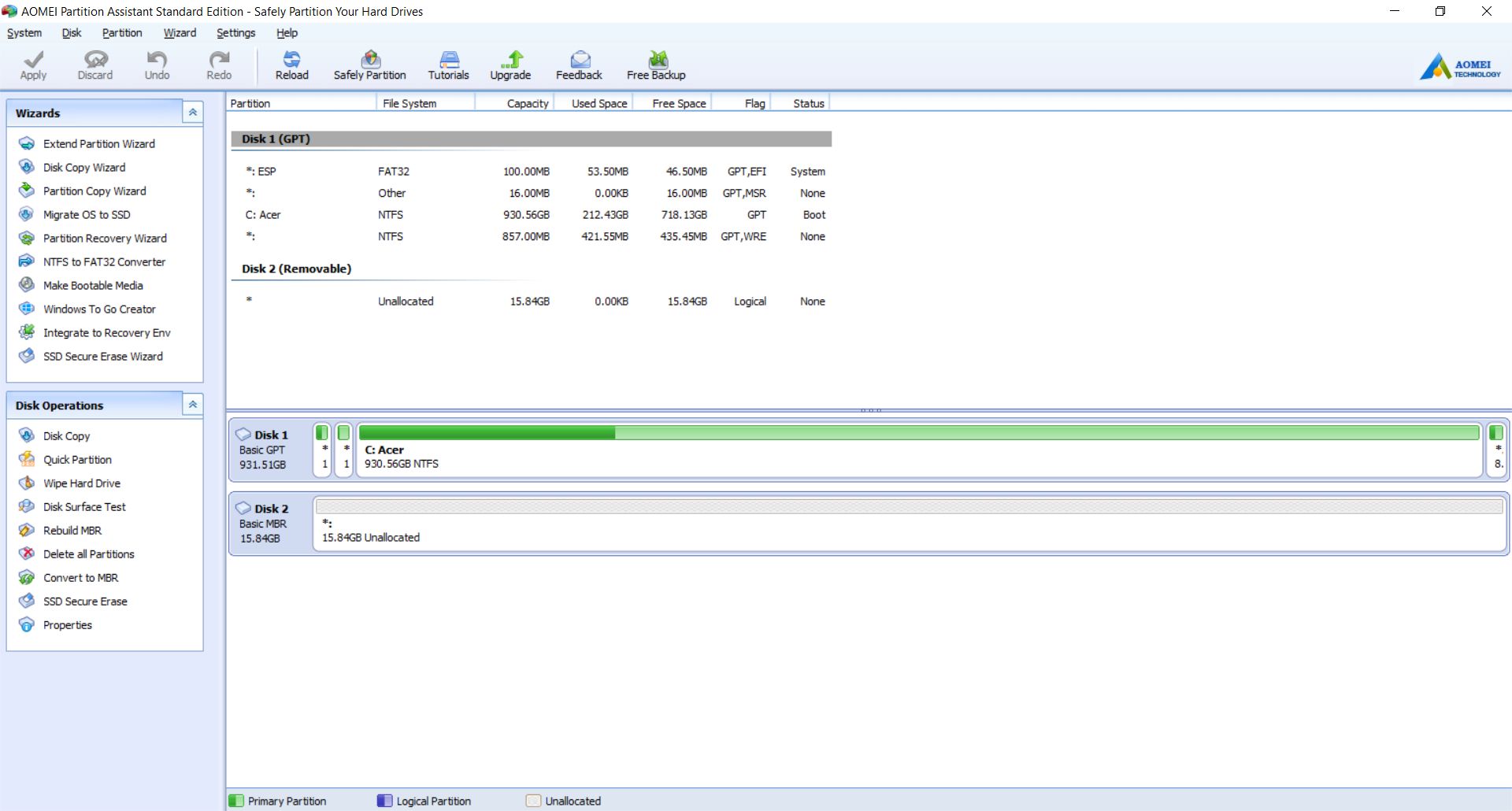Open Windows To Go Creator

tap(99, 309)
